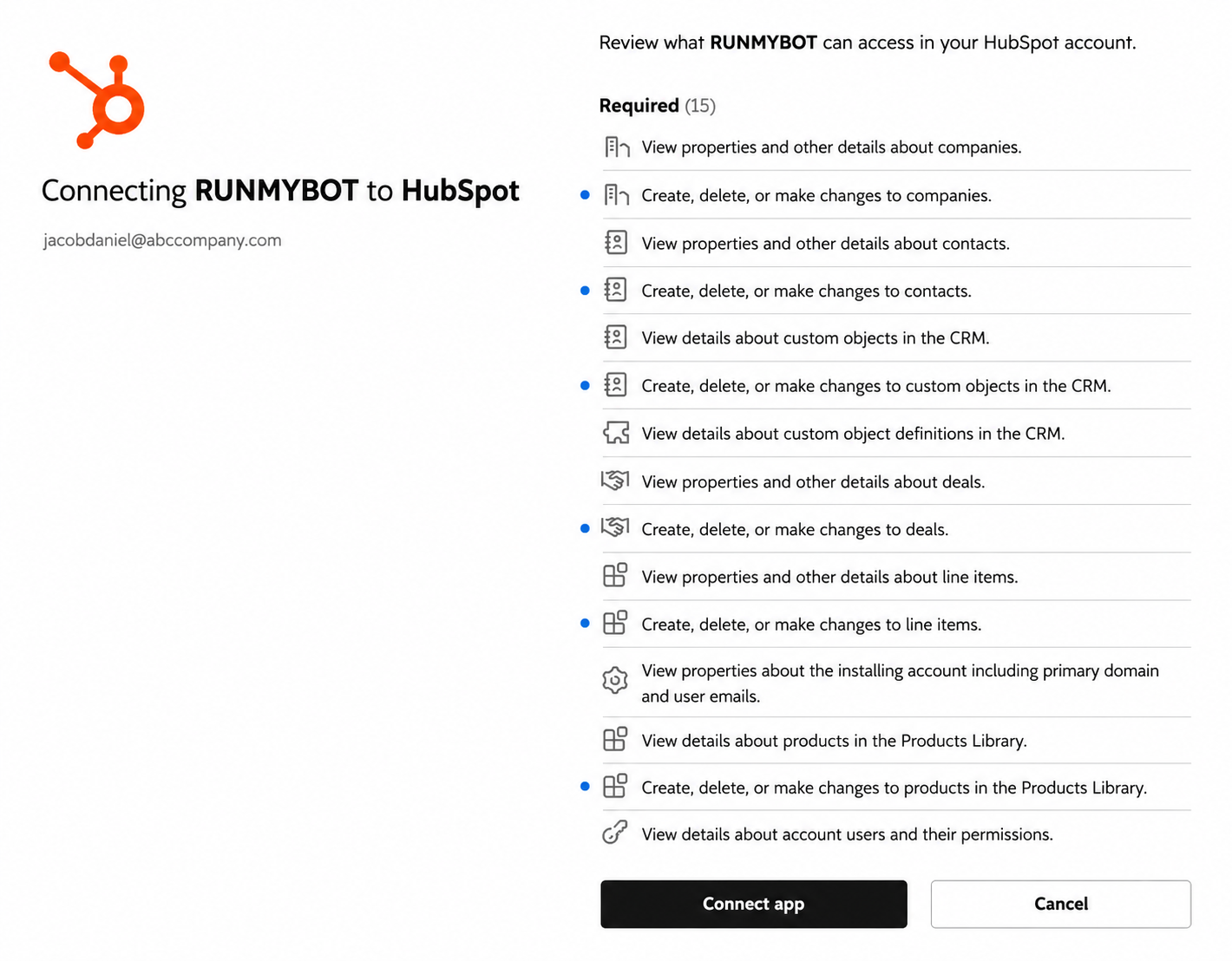Click the icon beside View details about custom objects
Viewport: 1232px width, 961px height.
coord(615,337)
